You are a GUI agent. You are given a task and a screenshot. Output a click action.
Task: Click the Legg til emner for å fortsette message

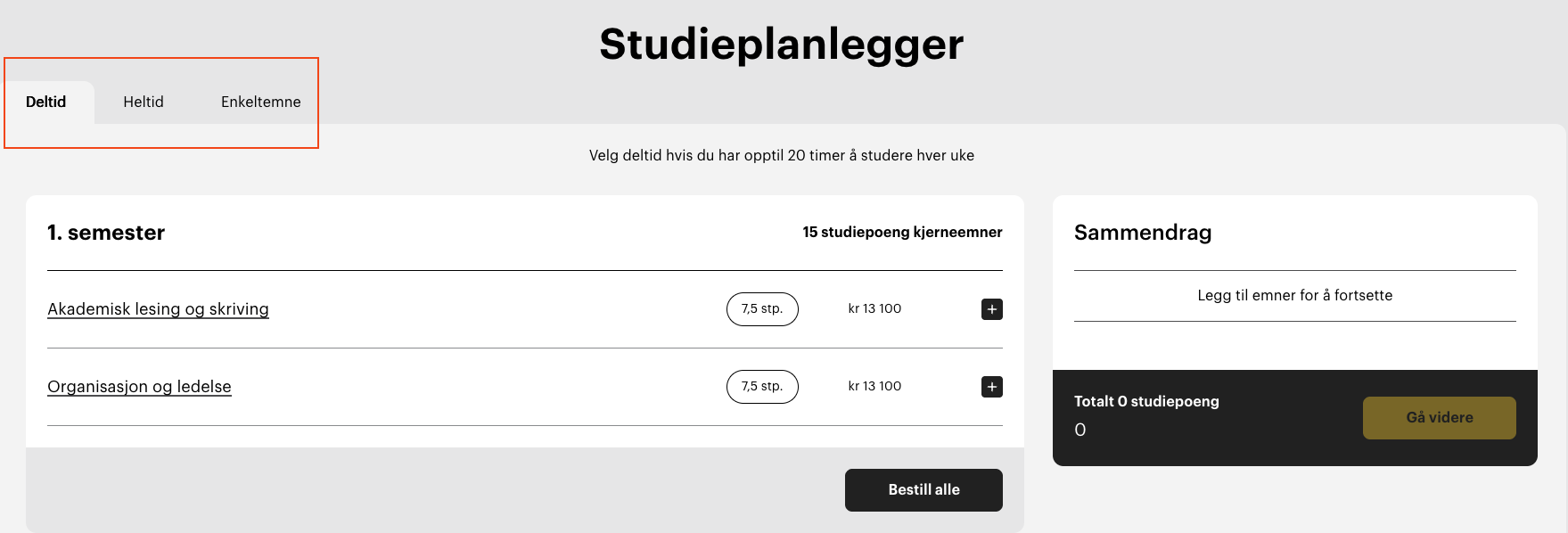(1294, 296)
